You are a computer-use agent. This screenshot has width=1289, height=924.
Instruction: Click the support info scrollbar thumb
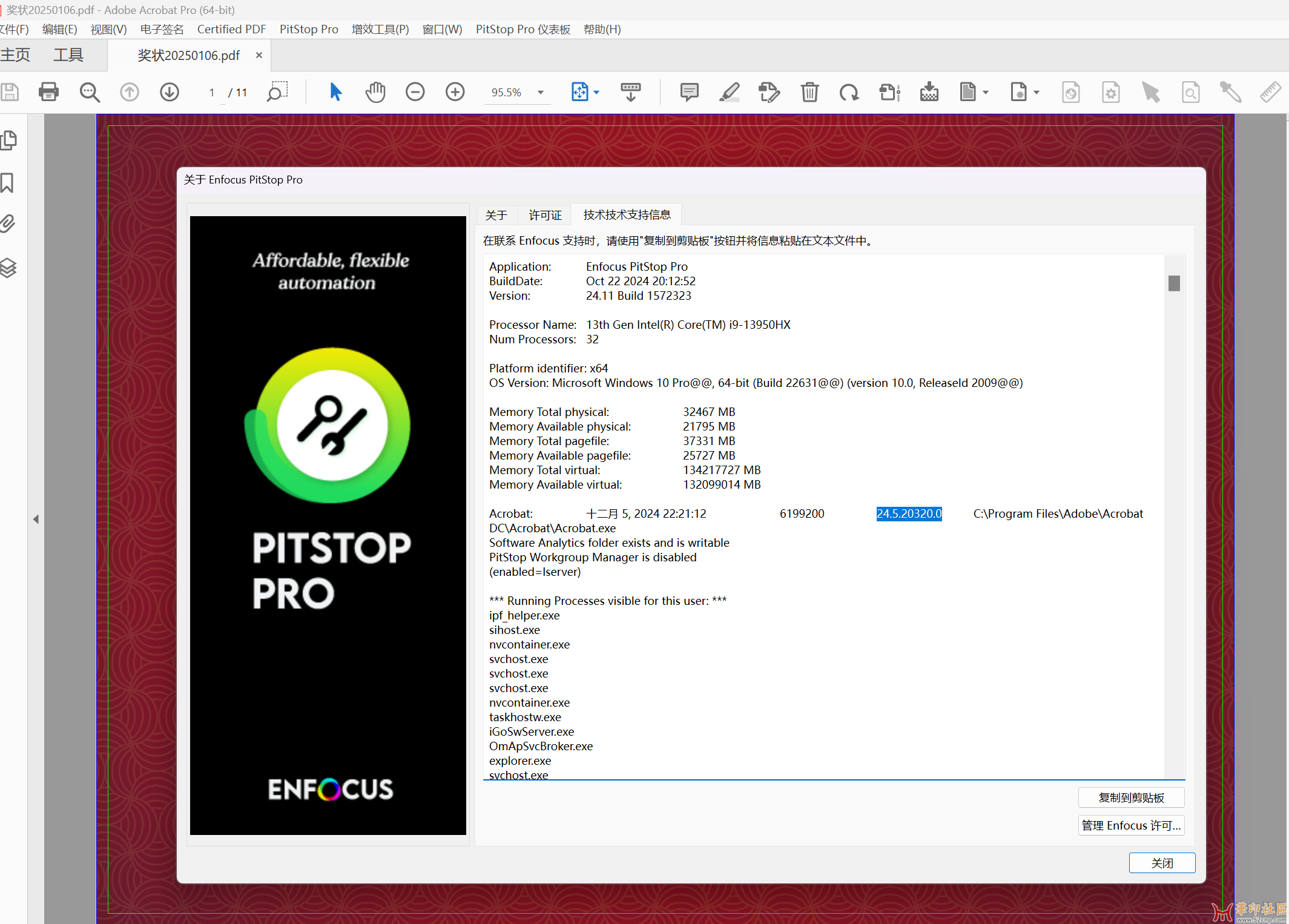pos(1174,283)
